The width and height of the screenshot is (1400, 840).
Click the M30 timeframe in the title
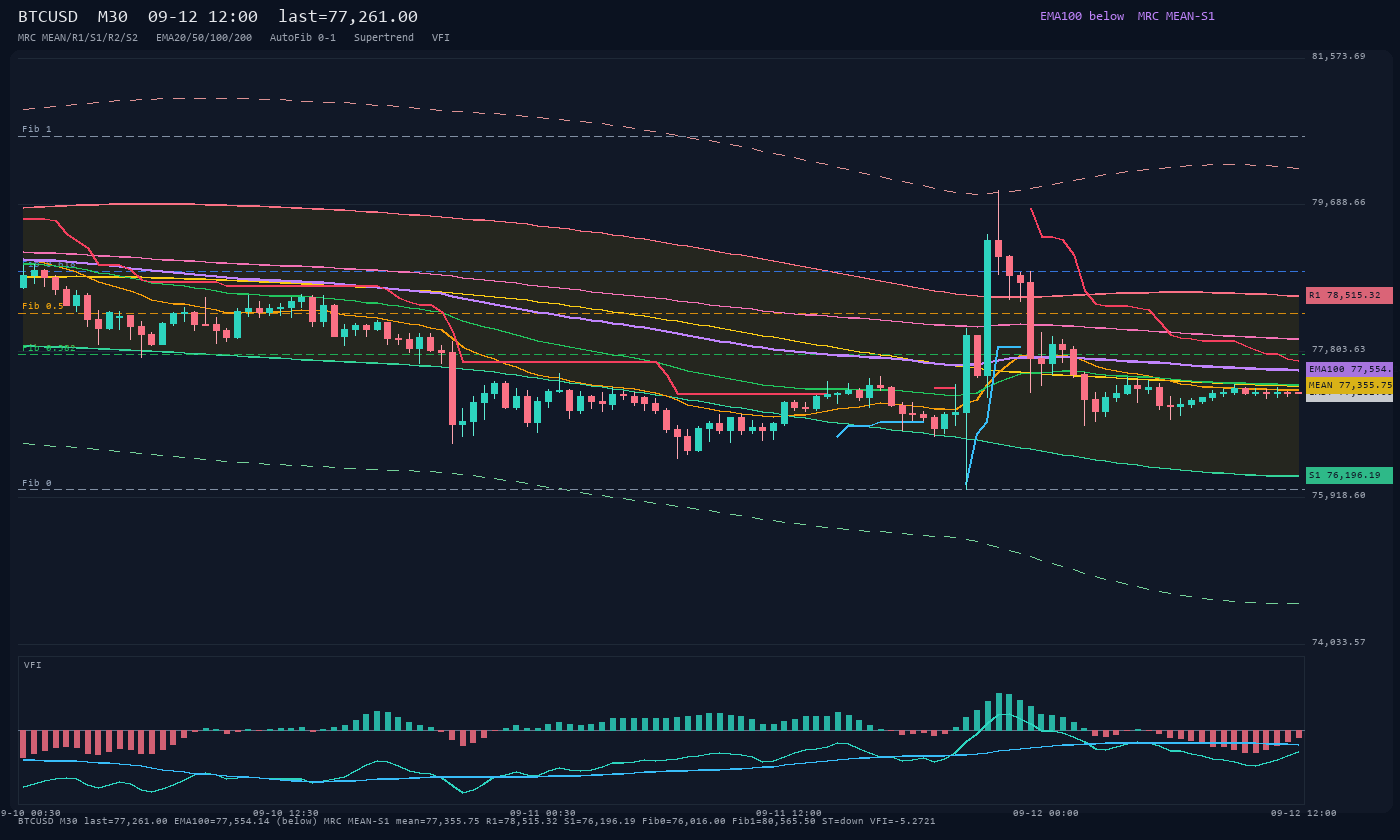(x=113, y=17)
